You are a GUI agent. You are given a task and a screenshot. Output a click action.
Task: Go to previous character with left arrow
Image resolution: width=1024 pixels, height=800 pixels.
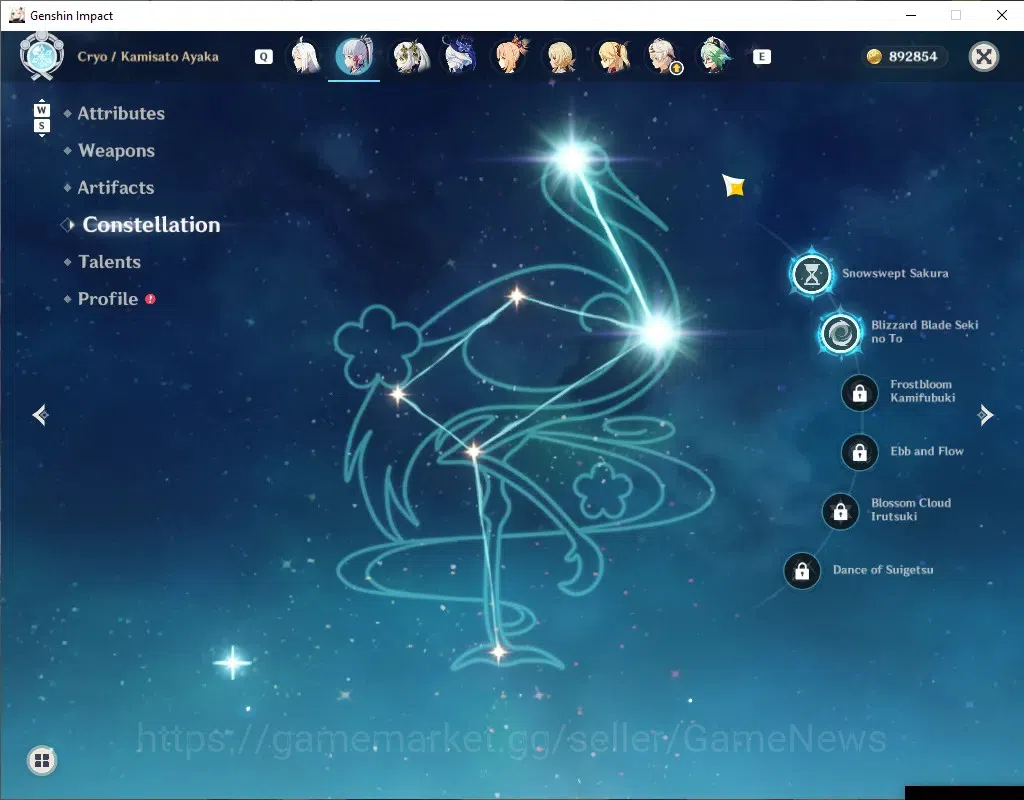pos(40,415)
